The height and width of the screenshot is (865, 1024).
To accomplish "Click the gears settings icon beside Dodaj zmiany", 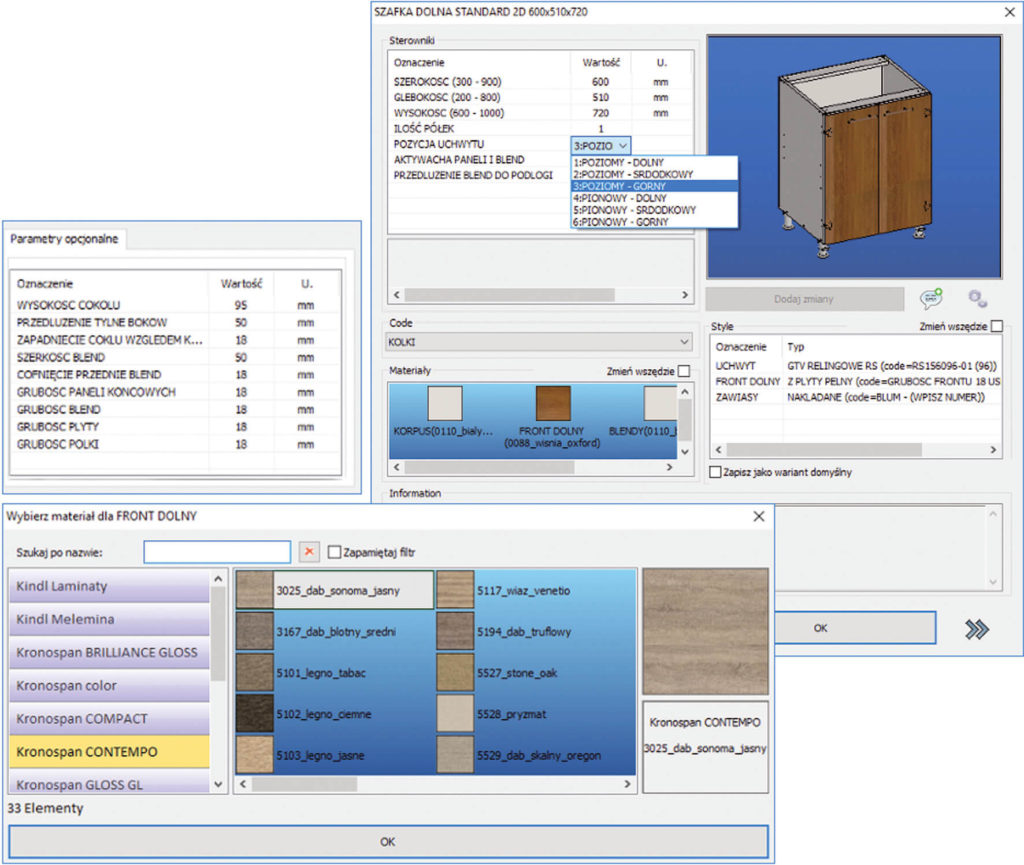I will click(x=977, y=299).
